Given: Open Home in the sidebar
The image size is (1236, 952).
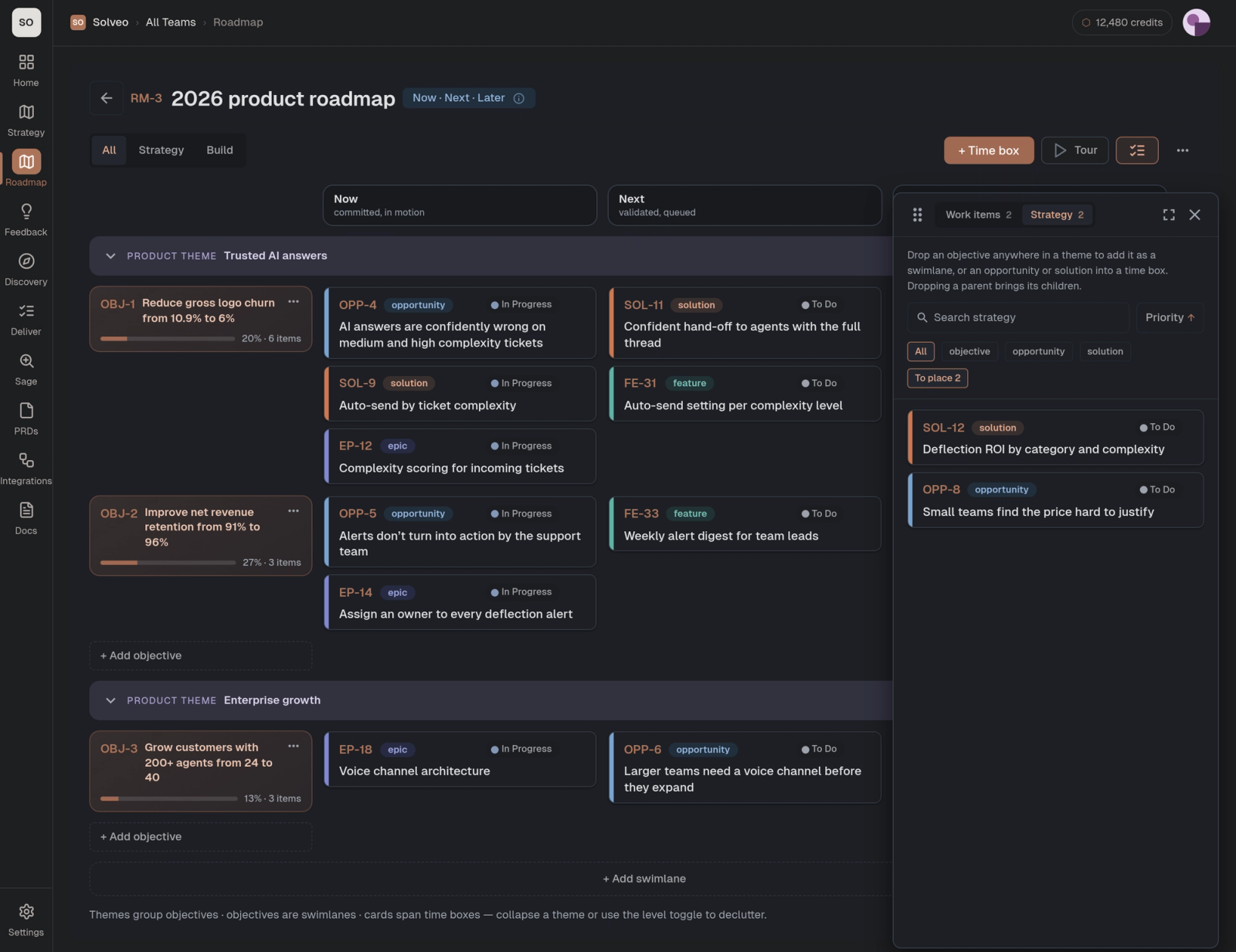Looking at the screenshot, I should coord(26,70).
